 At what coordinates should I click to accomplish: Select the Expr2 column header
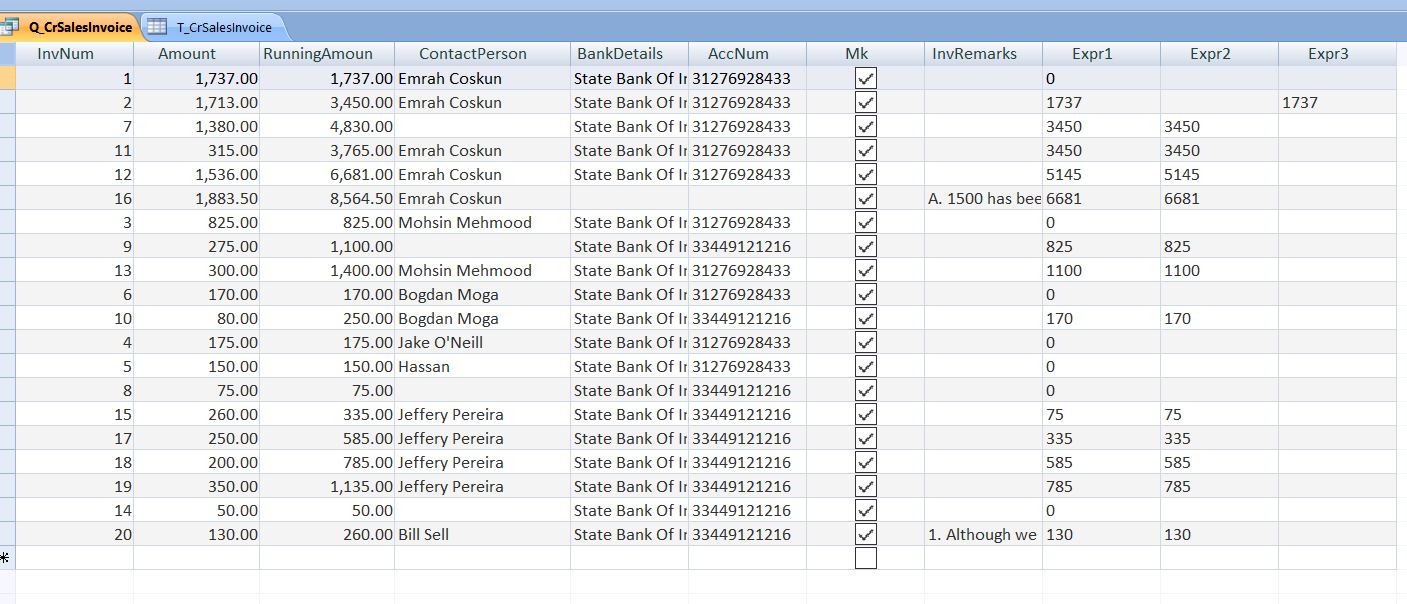(x=1219, y=54)
